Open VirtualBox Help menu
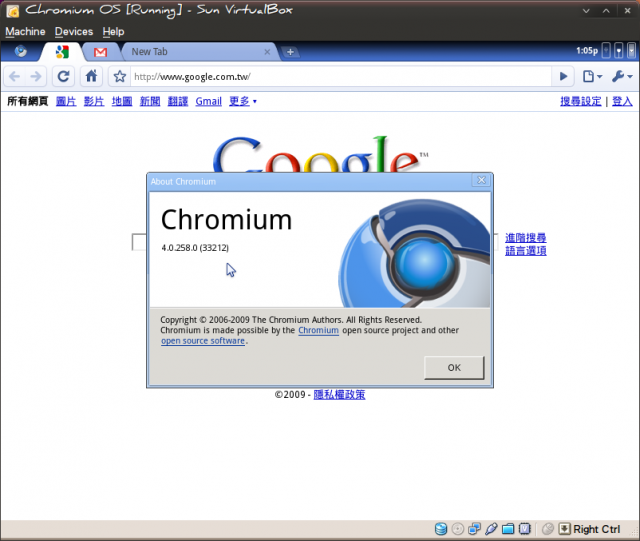640x541 pixels. pyautogui.click(x=113, y=31)
